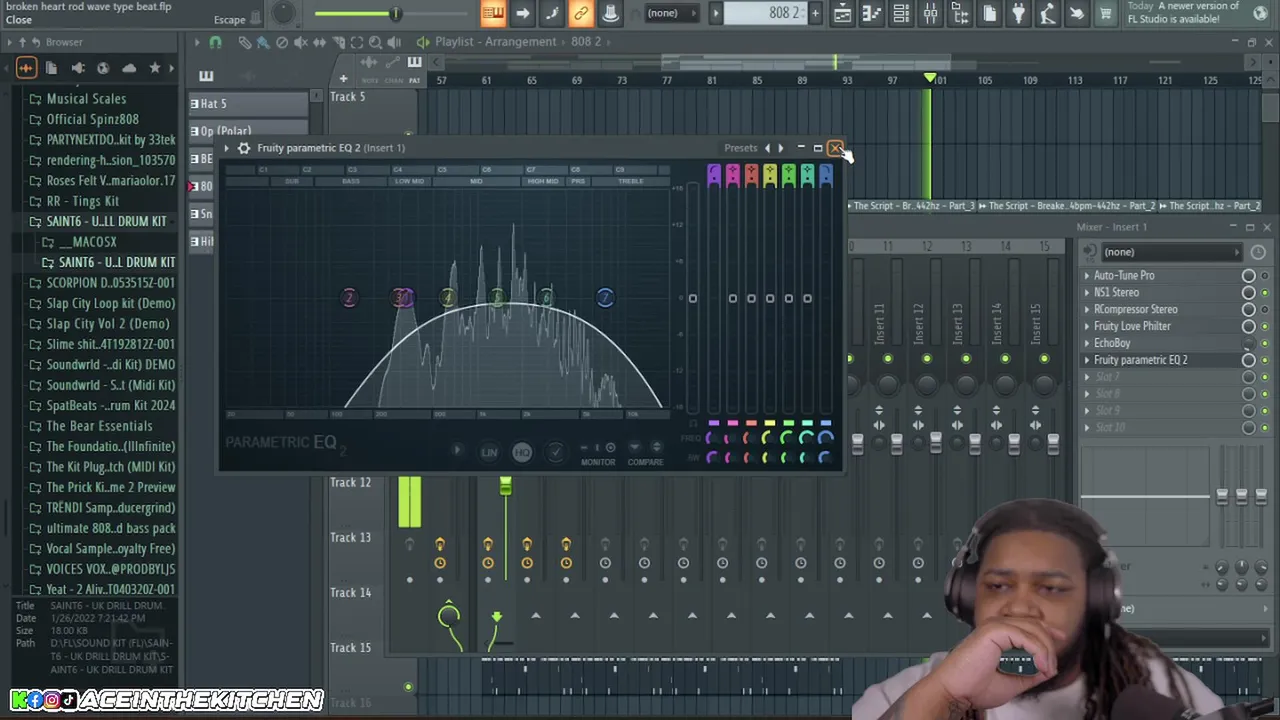The width and height of the screenshot is (1280, 720).
Task: Open the shopping cart content library
Action: point(1106,13)
